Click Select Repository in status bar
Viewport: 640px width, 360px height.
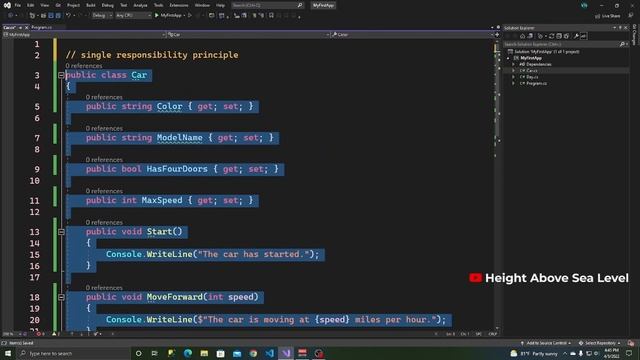click(600, 343)
